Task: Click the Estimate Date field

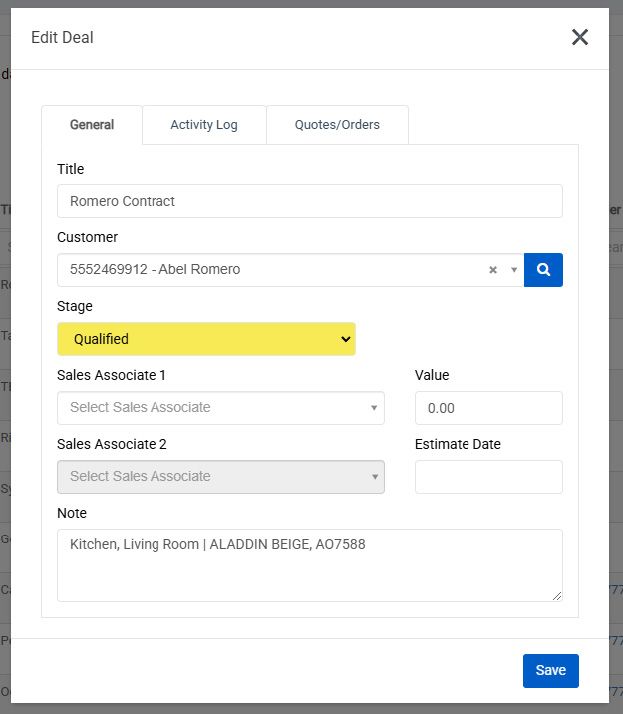Action: tap(489, 477)
